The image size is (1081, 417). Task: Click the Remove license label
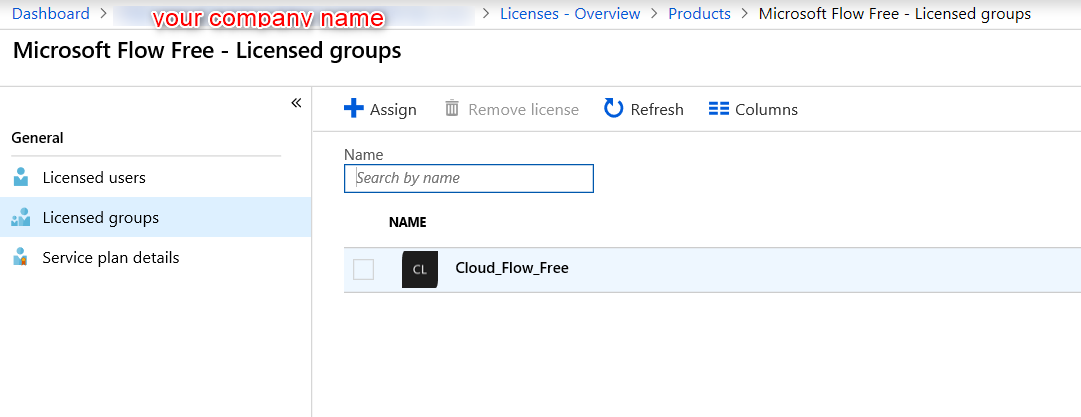pos(523,110)
